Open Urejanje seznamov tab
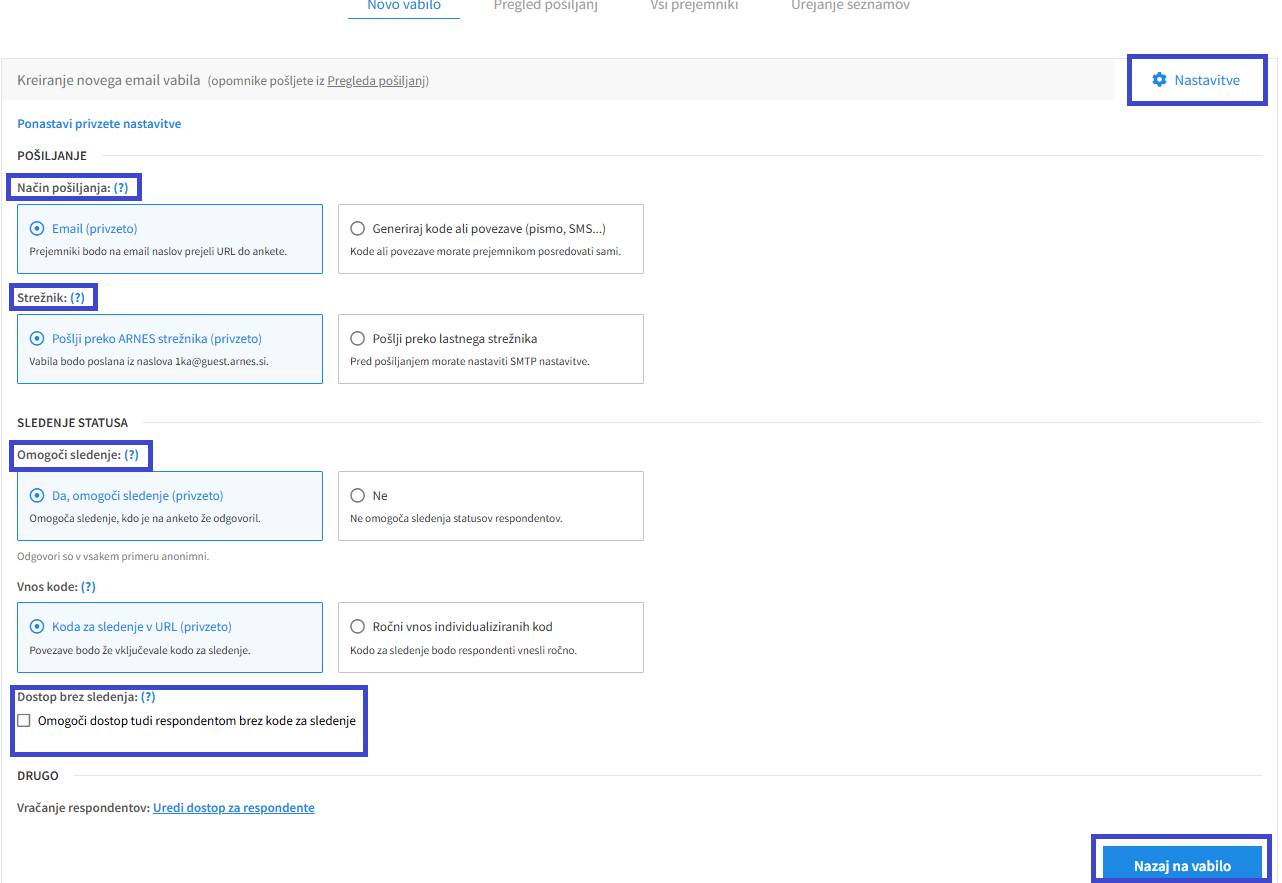Viewport: 1282px width, 883px height. [x=850, y=6]
